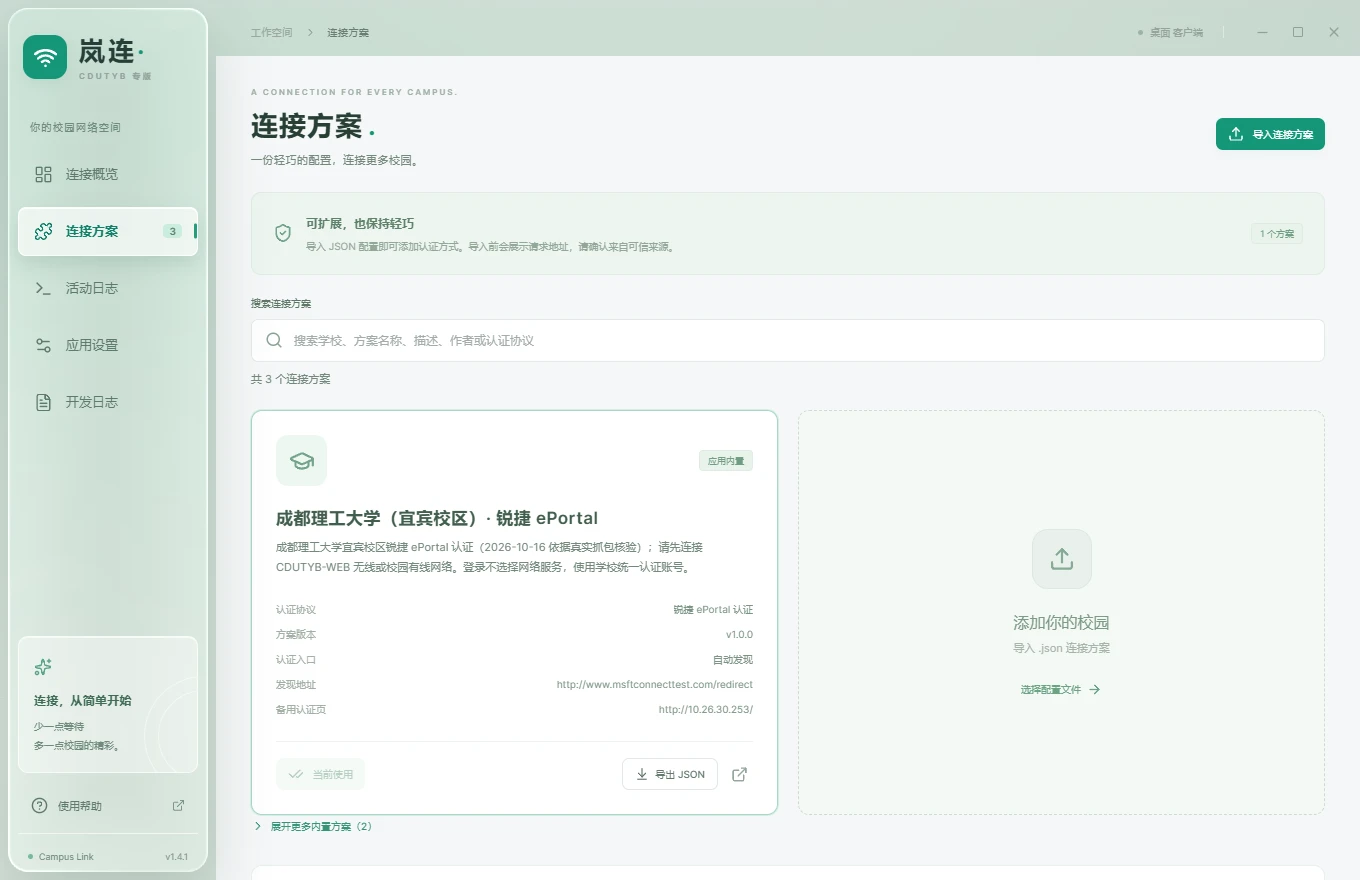Click the 3 count badge on 连接方案
Image resolution: width=1360 pixels, height=880 pixels.
tap(173, 232)
